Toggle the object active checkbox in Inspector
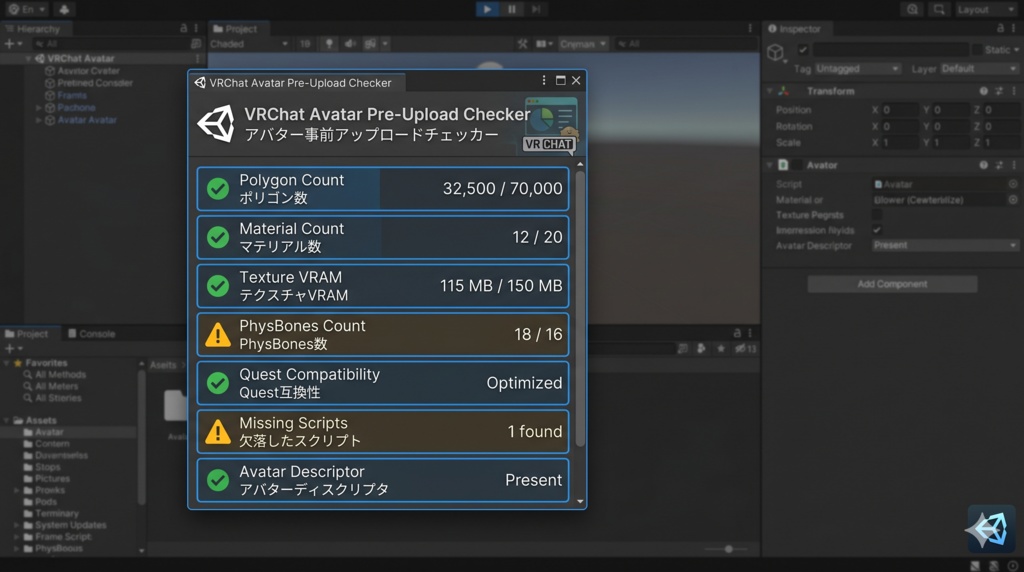Screen dimensions: 1024x572 pyautogui.click(x=803, y=50)
